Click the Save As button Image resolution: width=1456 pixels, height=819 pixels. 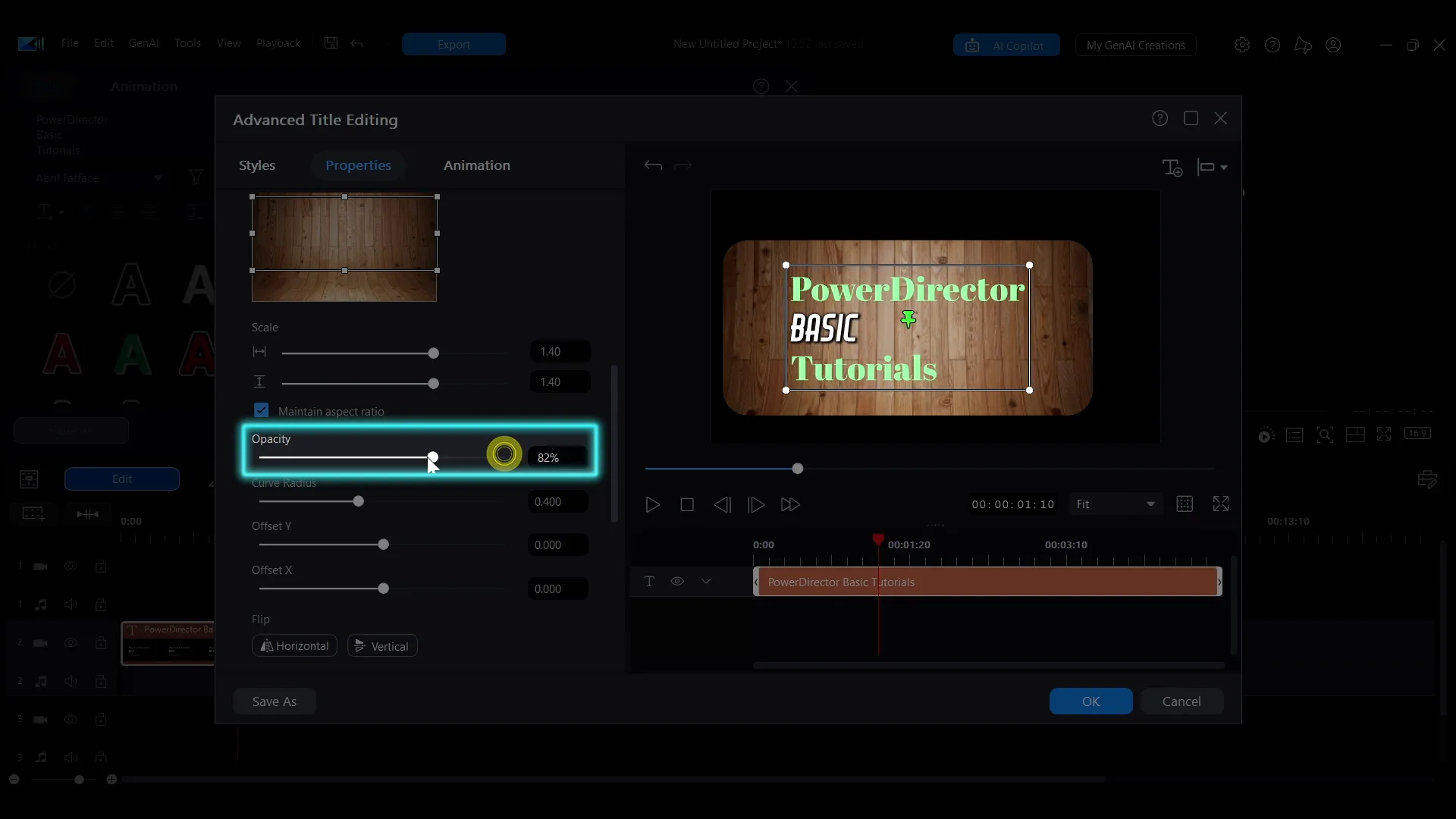[x=274, y=701]
